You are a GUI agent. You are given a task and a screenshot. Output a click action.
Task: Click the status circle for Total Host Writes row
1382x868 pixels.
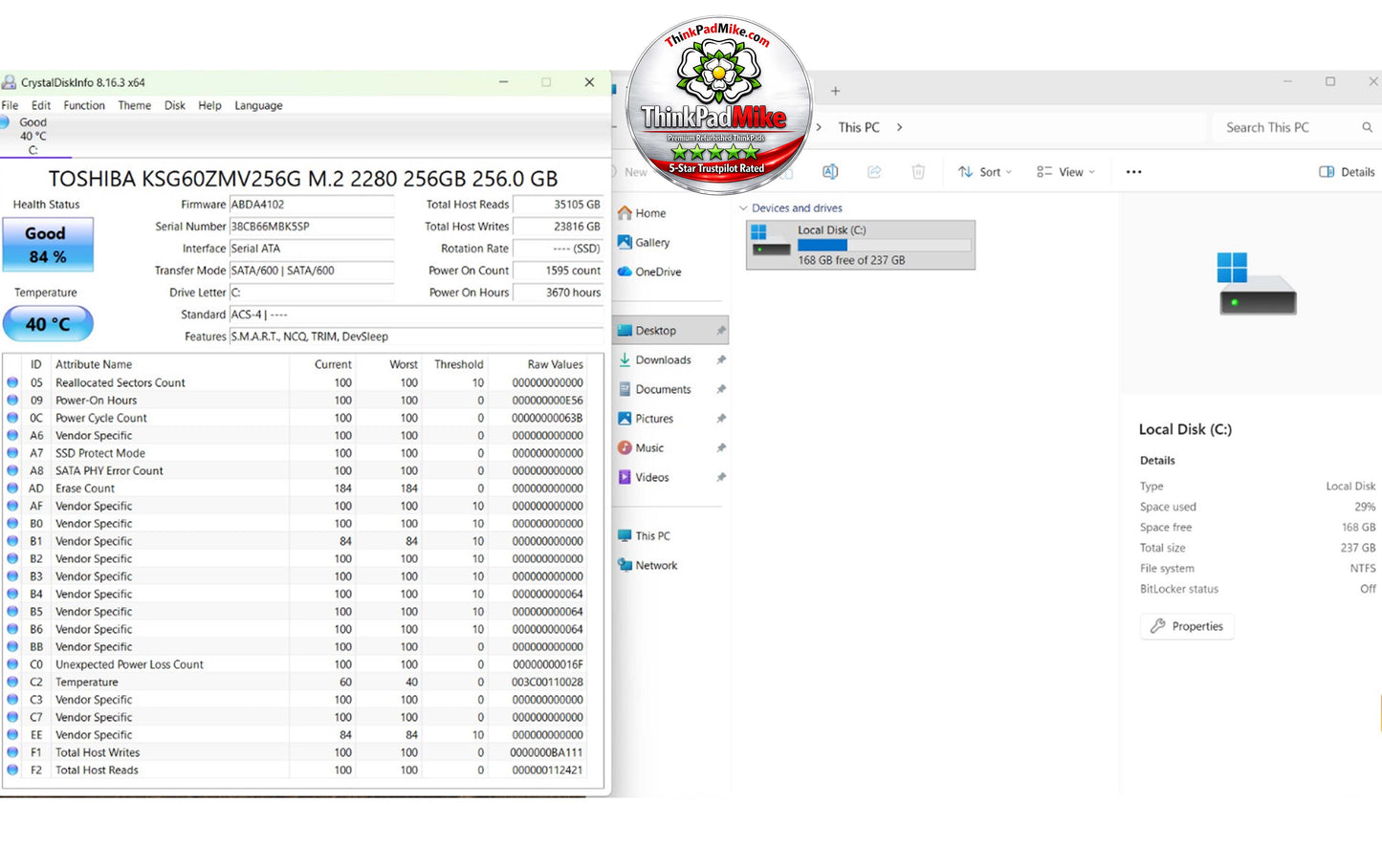[x=12, y=752]
